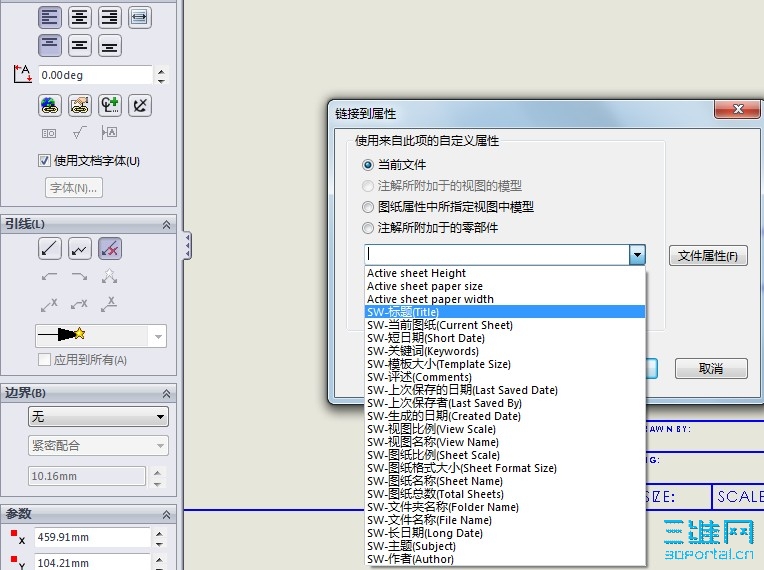Click panel collapse handle
Viewport: 764px width, 570px height.
point(188,245)
